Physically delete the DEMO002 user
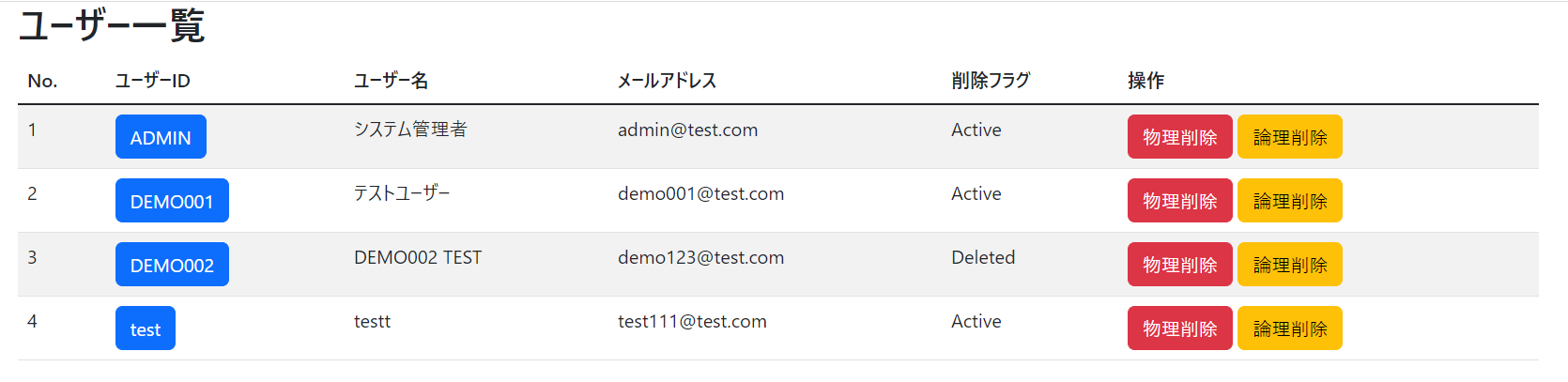Screen dimensions: 1568x382 point(1179,265)
